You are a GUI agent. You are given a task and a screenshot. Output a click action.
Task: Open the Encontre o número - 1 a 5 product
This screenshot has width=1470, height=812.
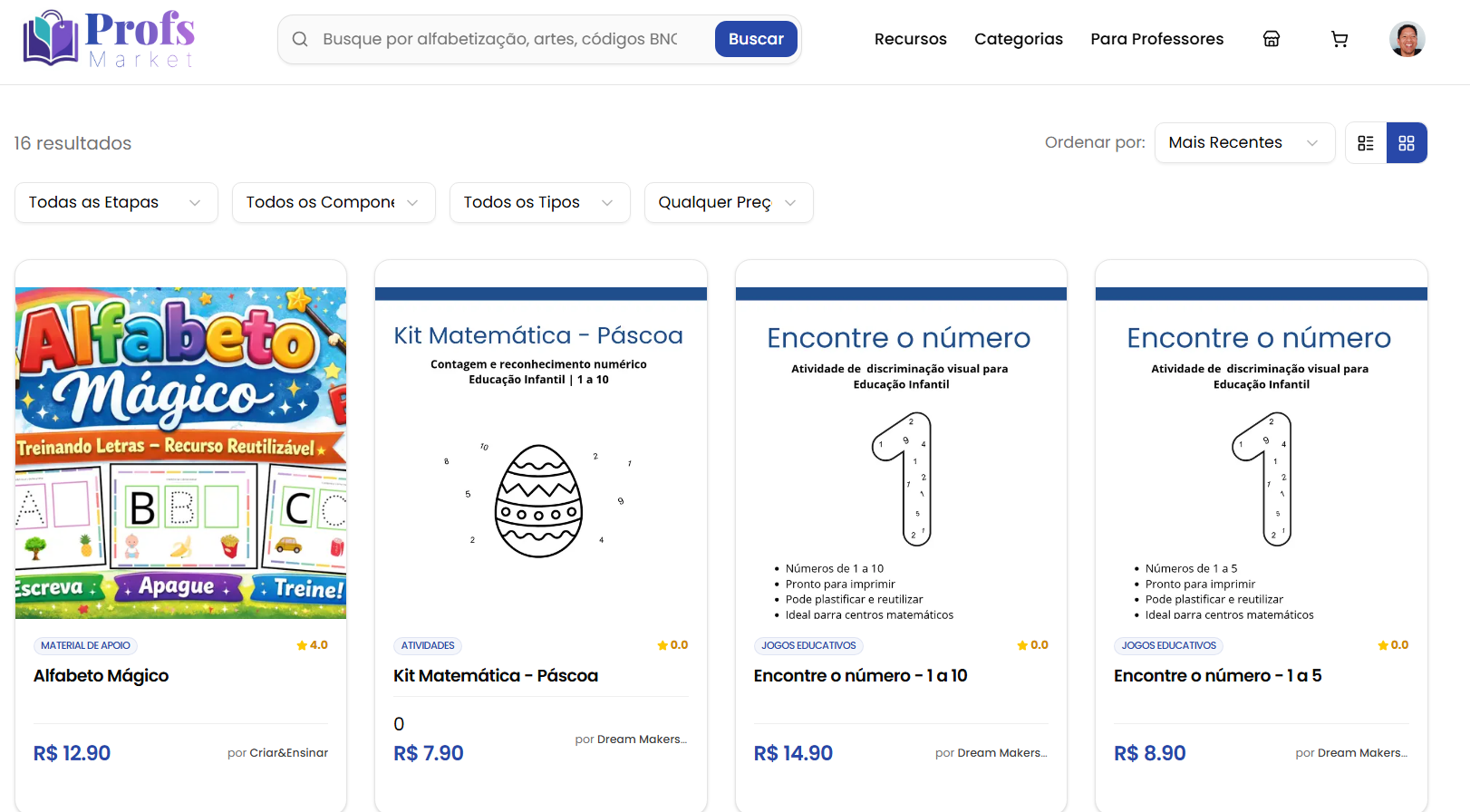pos(1217,675)
